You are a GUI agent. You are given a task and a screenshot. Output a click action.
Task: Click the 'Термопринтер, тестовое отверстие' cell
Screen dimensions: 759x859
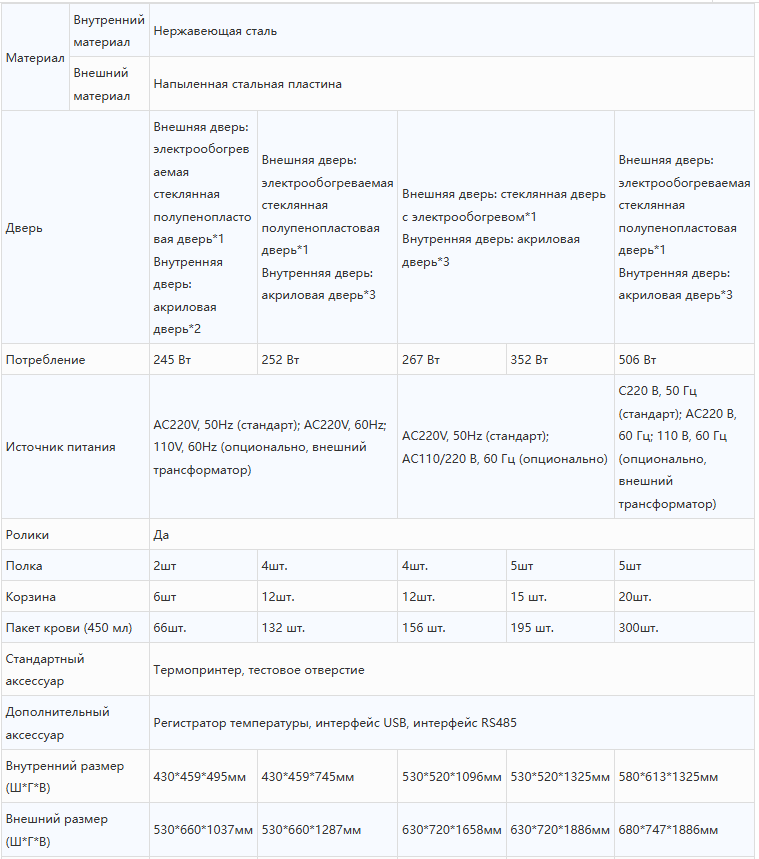pos(452,669)
